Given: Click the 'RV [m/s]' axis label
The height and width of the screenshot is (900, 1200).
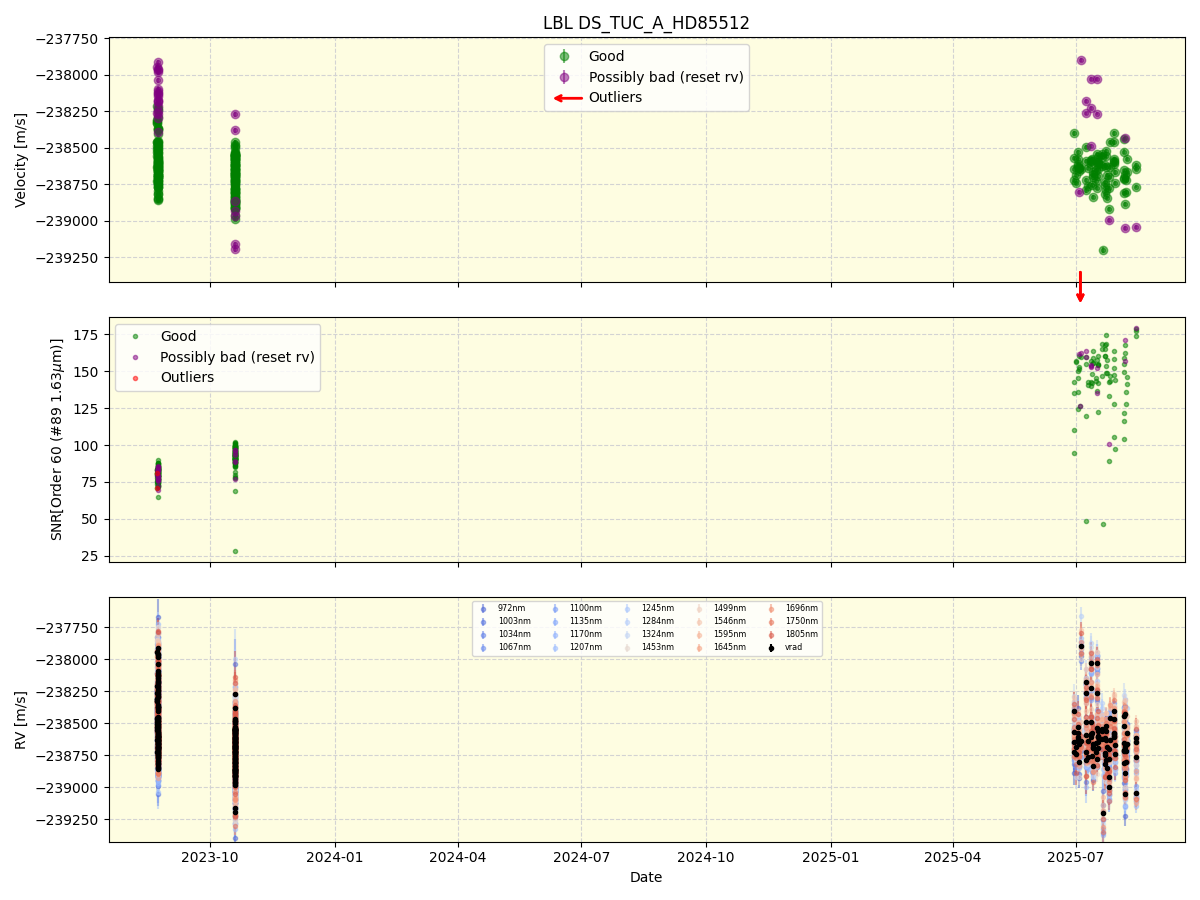Looking at the screenshot, I should pyautogui.click(x=21, y=720).
